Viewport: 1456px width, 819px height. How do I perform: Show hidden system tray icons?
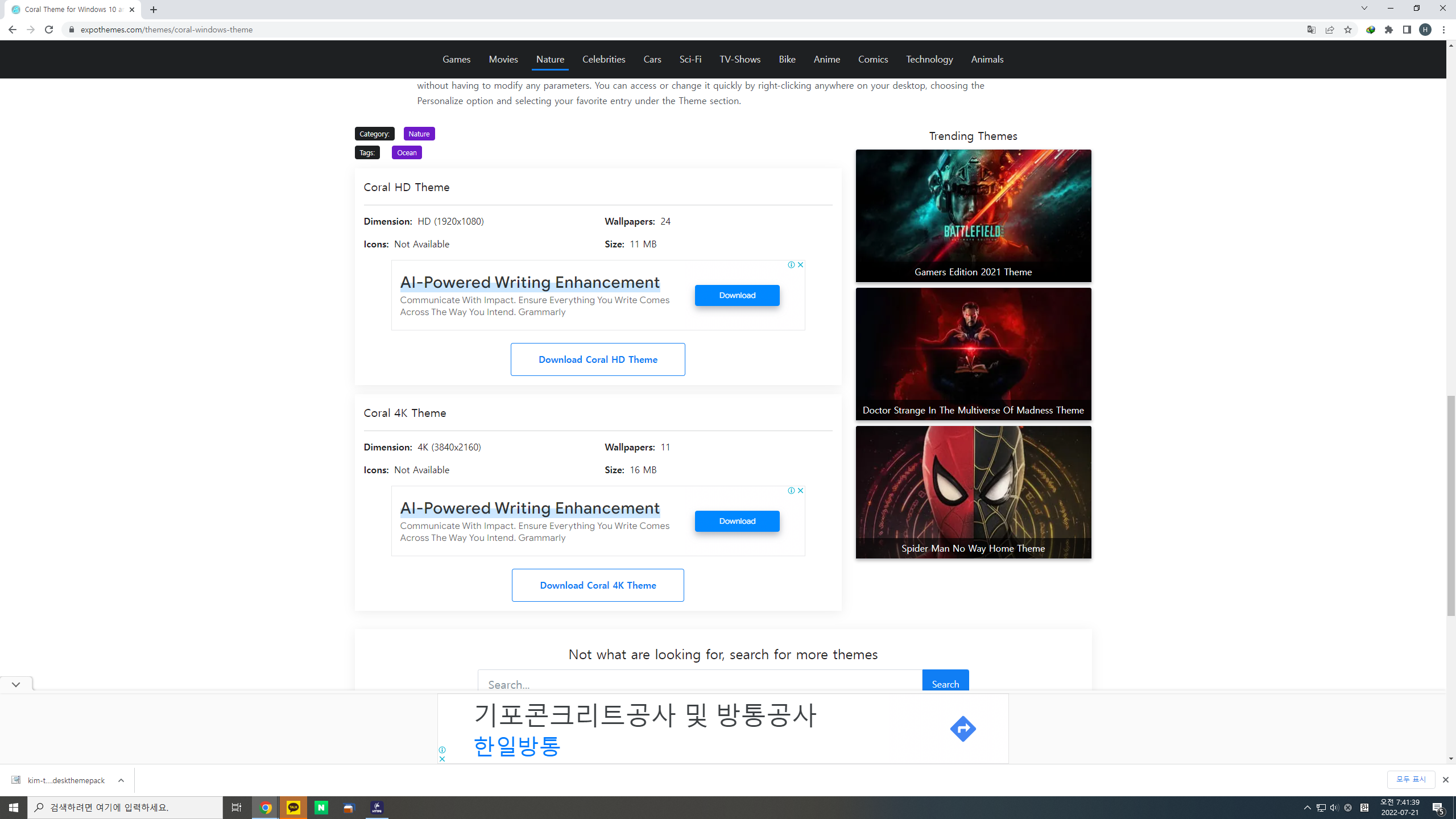point(1308,808)
